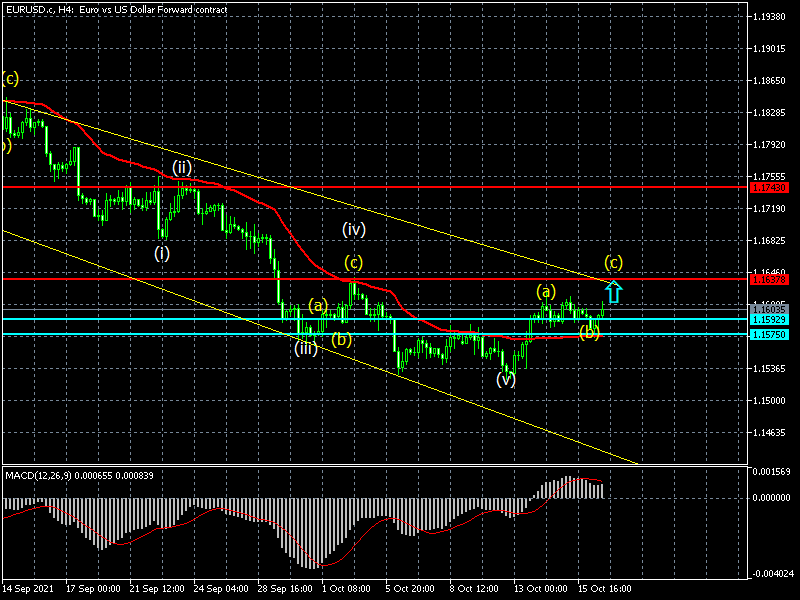Image resolution: width=800 pixels, height=600 pixels.
Task: Click yellow (b) label near 13 Oct candles
Action: click(590, 332)
